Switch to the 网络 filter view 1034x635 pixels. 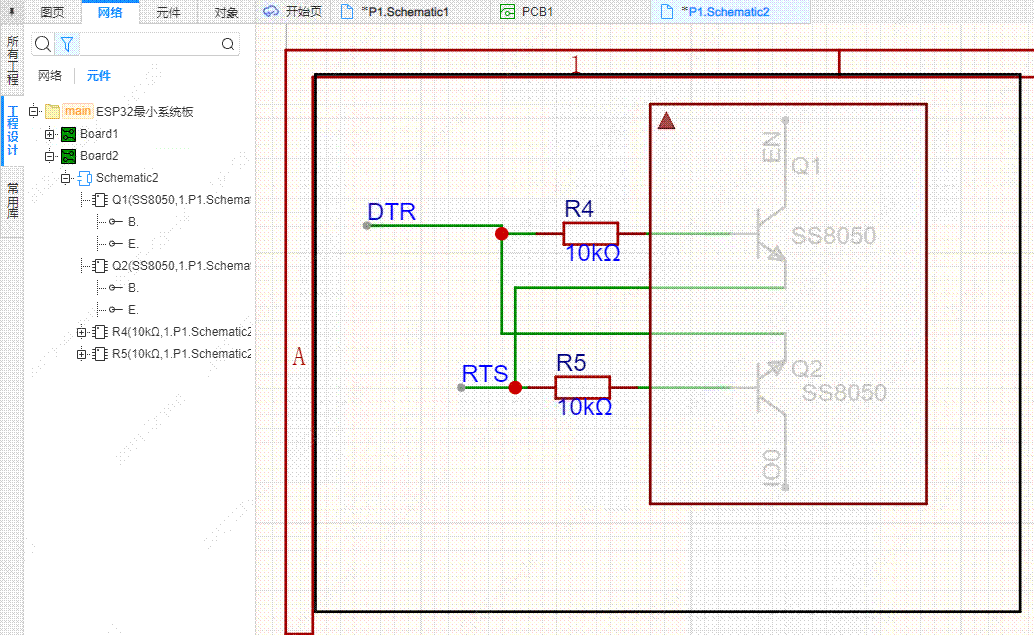pos(50,76)
